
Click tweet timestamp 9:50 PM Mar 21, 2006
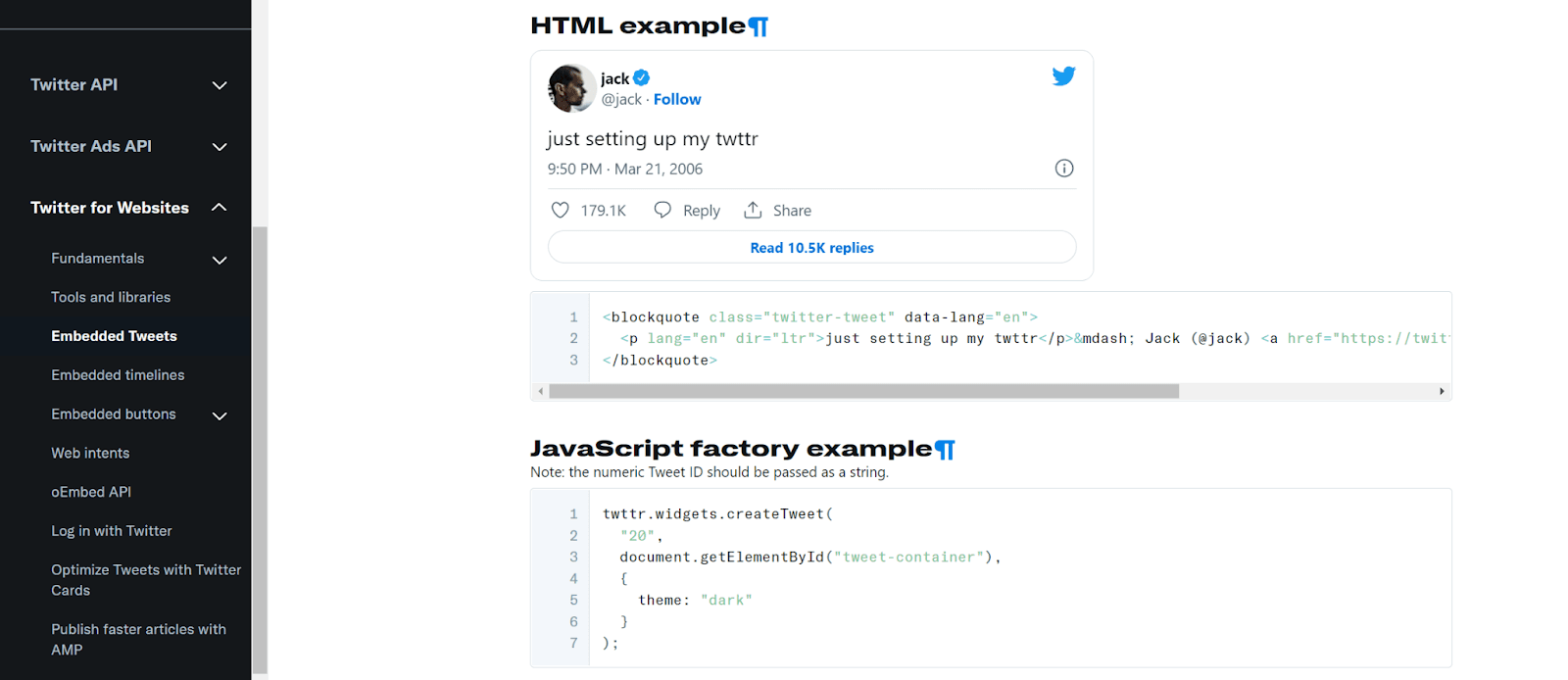point(625,169)
